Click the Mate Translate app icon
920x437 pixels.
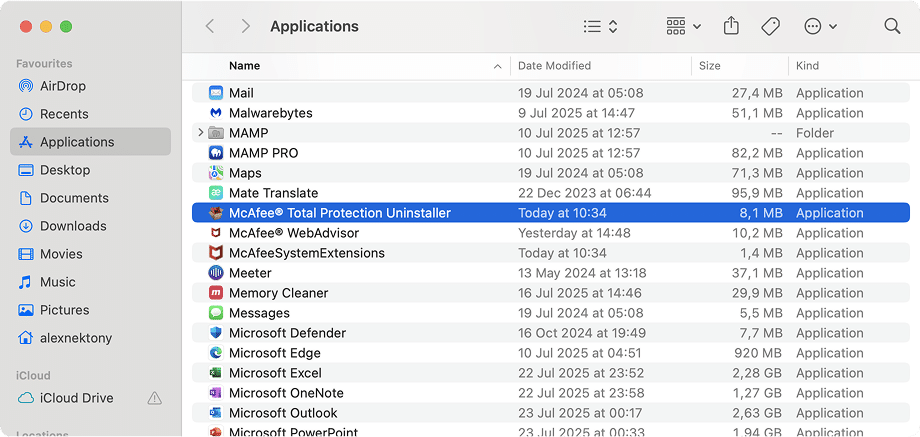pos(216,193)
